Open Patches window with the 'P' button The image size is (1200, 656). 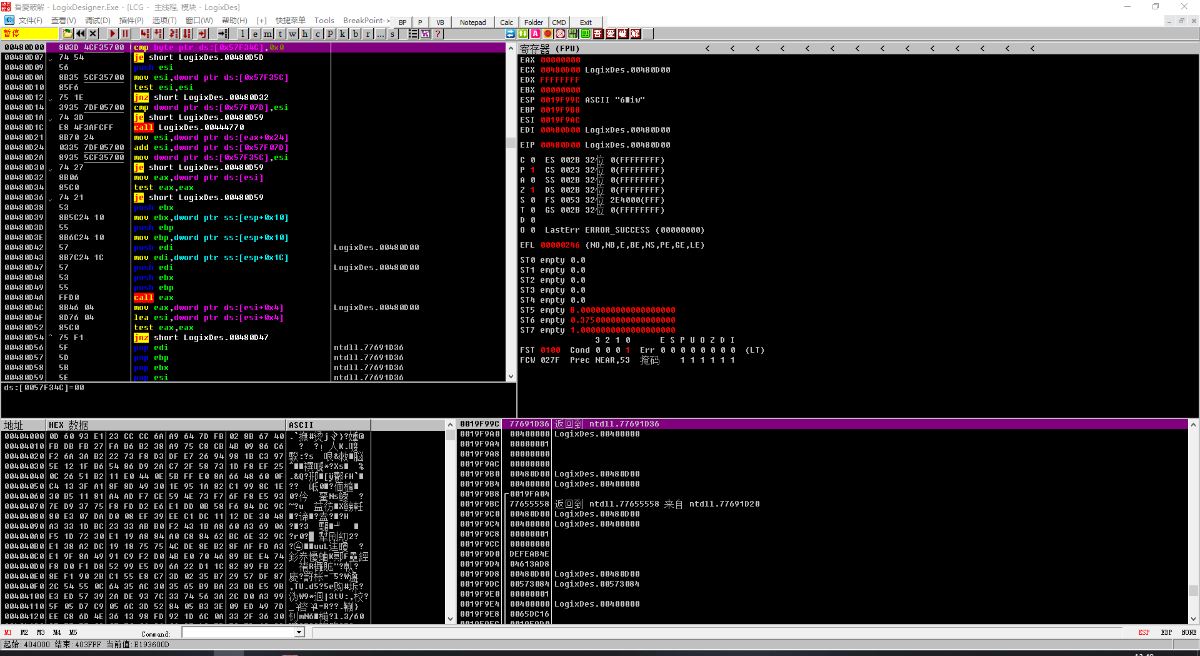click(x=331, y=33)
